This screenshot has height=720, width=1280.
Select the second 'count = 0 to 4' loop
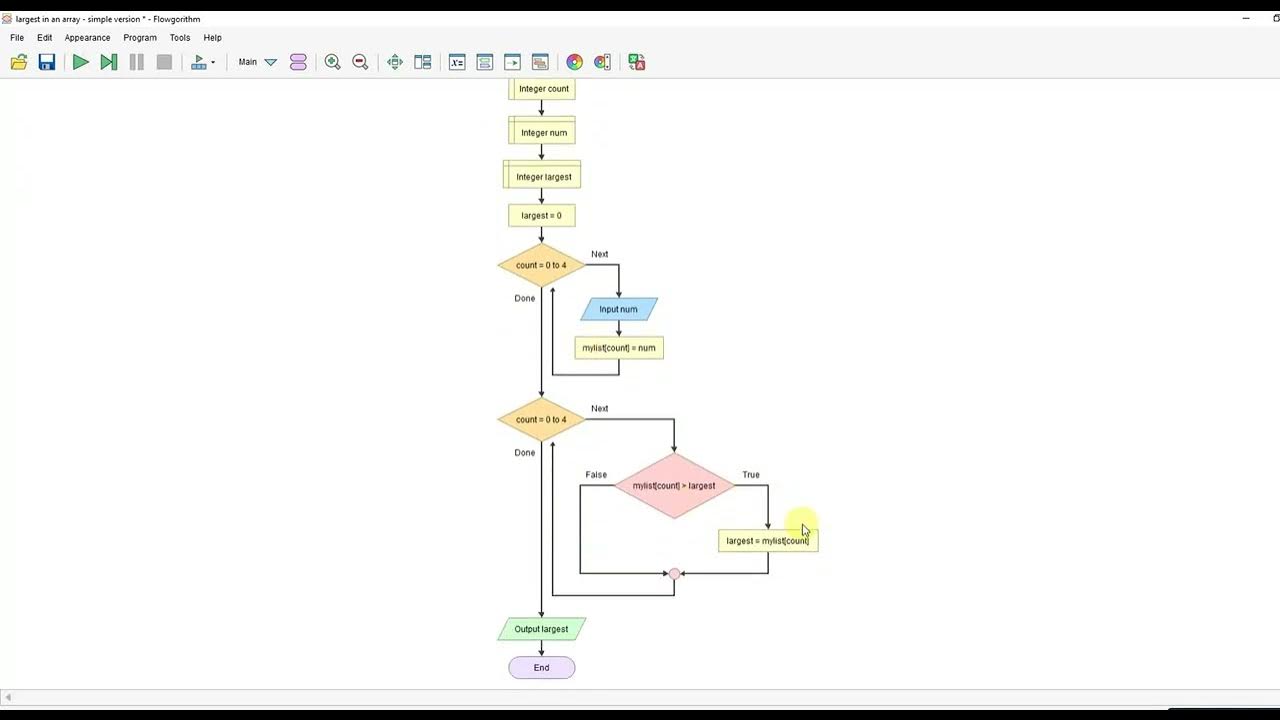point(542,420)
